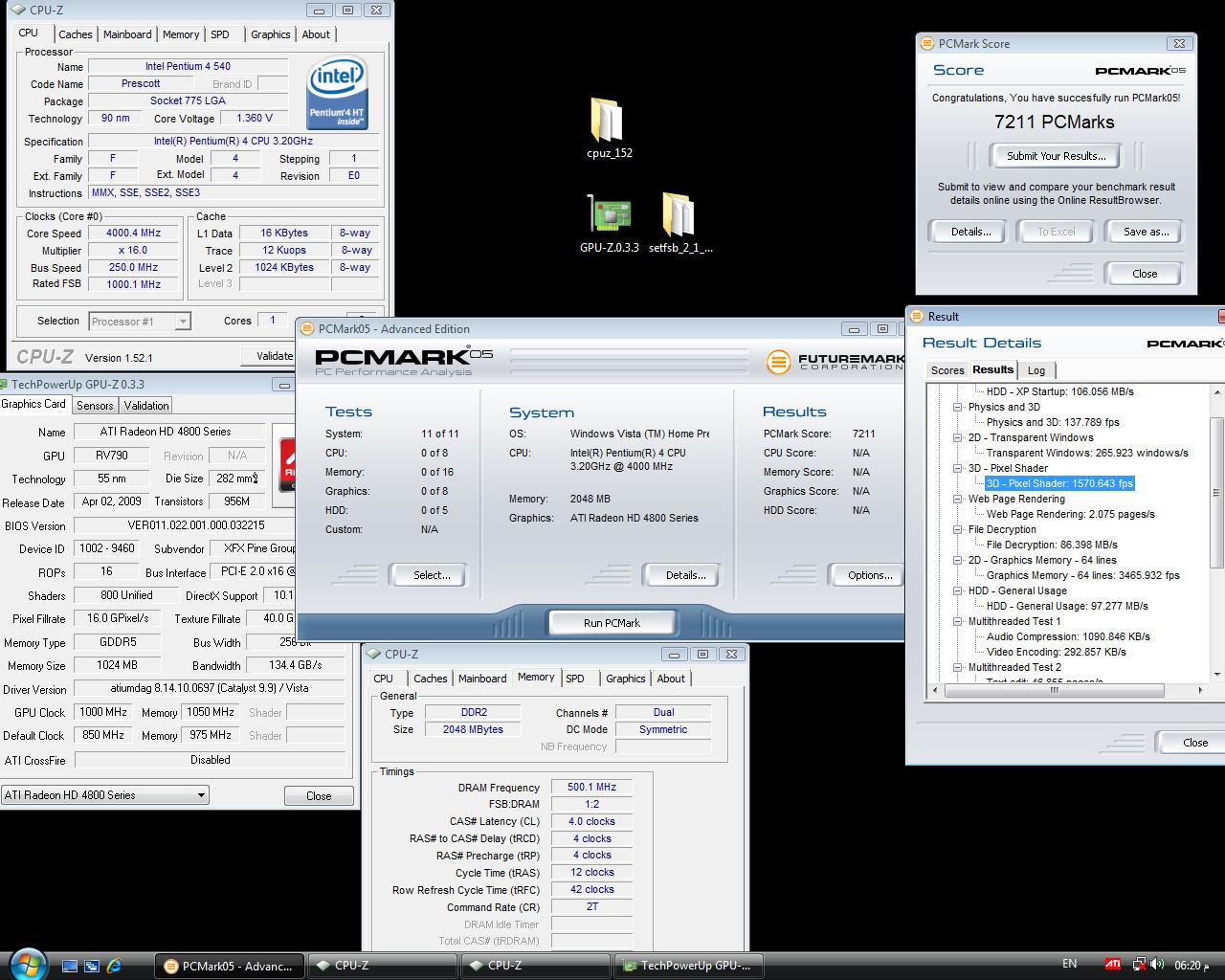Click Core Speed 4000.4 MHz value
Image resolution: width=1225 pixels, height=980 pixels.
[x=133, y=233]
